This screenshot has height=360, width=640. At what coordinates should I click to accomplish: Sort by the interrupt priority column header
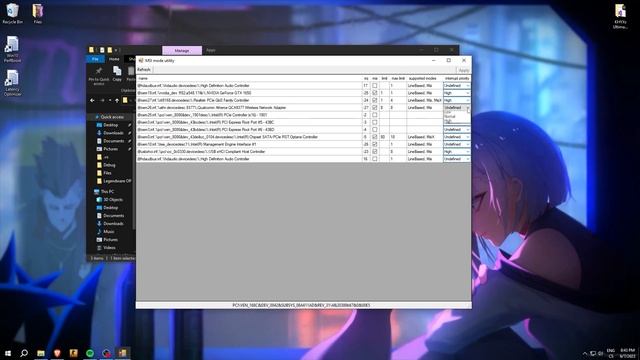click(457, 78)
